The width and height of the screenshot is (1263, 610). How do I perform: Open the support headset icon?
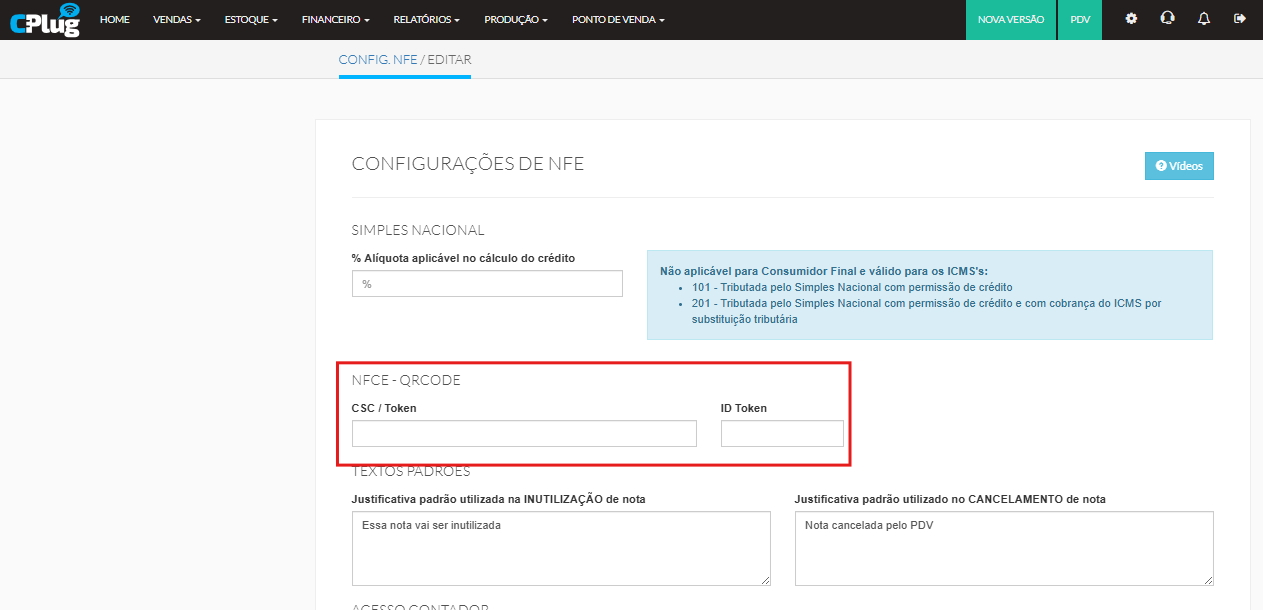click(1167, 19)
